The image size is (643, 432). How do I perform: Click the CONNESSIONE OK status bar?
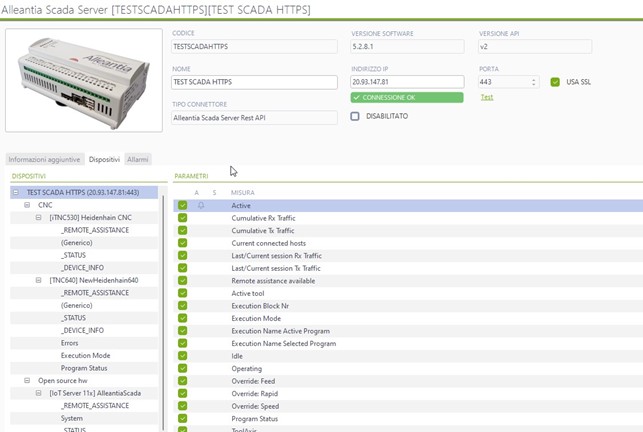pyautogui.click(x=407, y=98)
